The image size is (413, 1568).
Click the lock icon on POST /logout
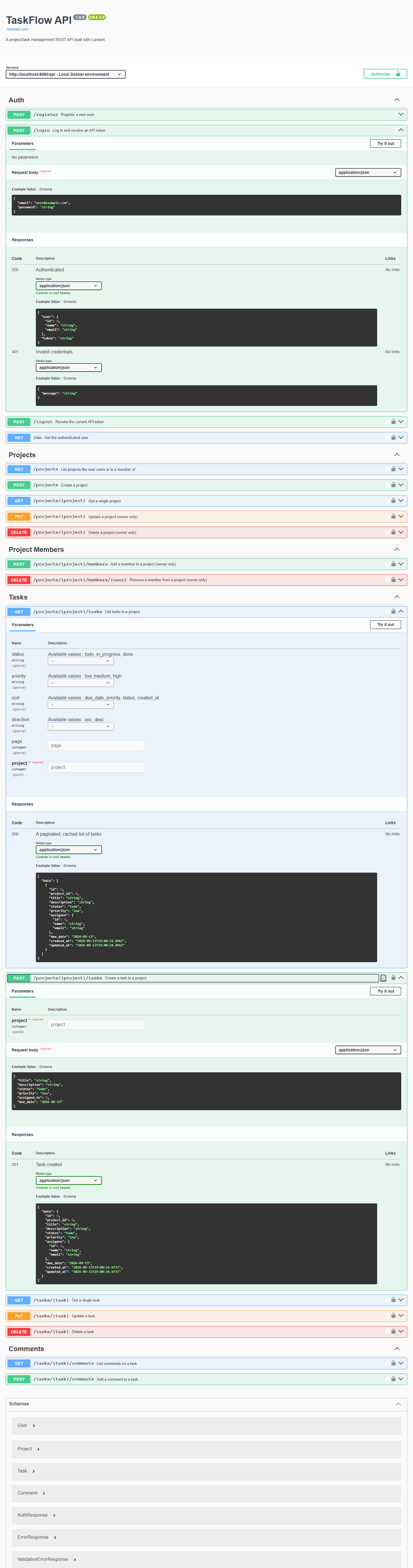point(393,422)
